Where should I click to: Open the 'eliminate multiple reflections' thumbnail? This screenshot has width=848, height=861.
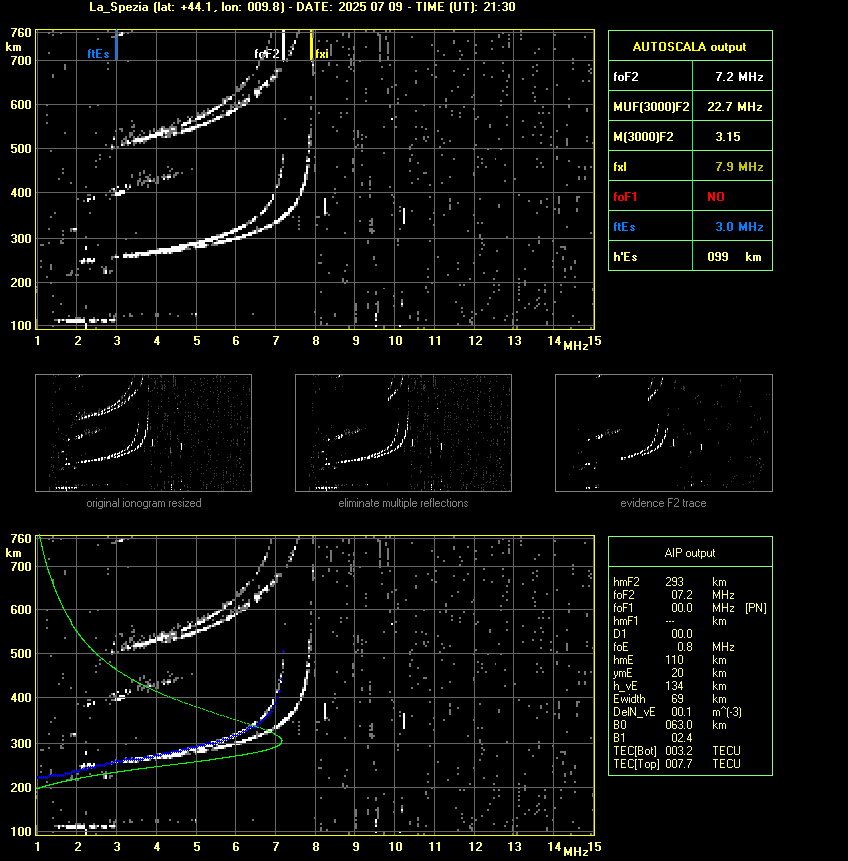tap(403, 433)
